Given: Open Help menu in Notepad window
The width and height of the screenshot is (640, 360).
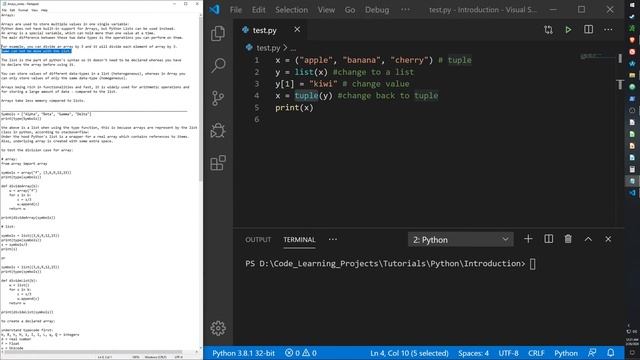Looking at the screenshot, I should coord(44,10).
